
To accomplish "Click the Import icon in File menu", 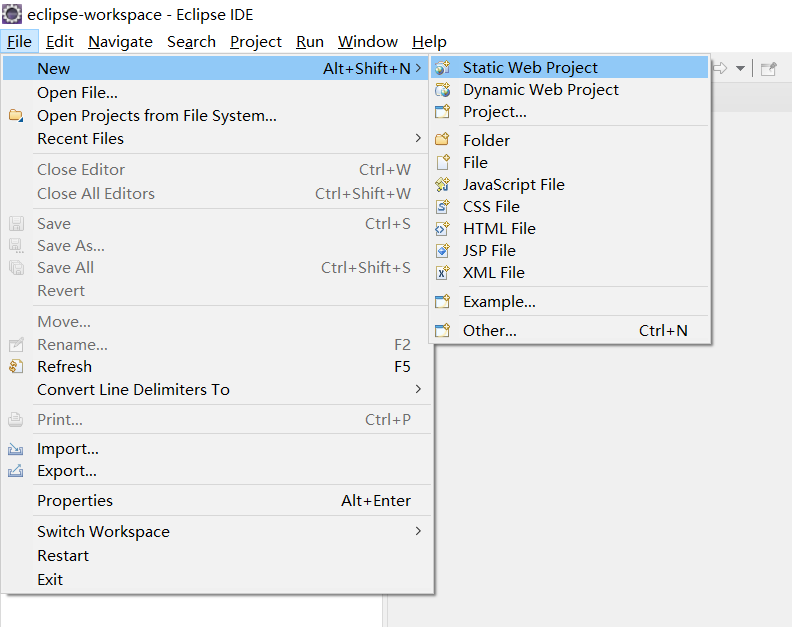I will pyautogui.click(x=16, y=449).
